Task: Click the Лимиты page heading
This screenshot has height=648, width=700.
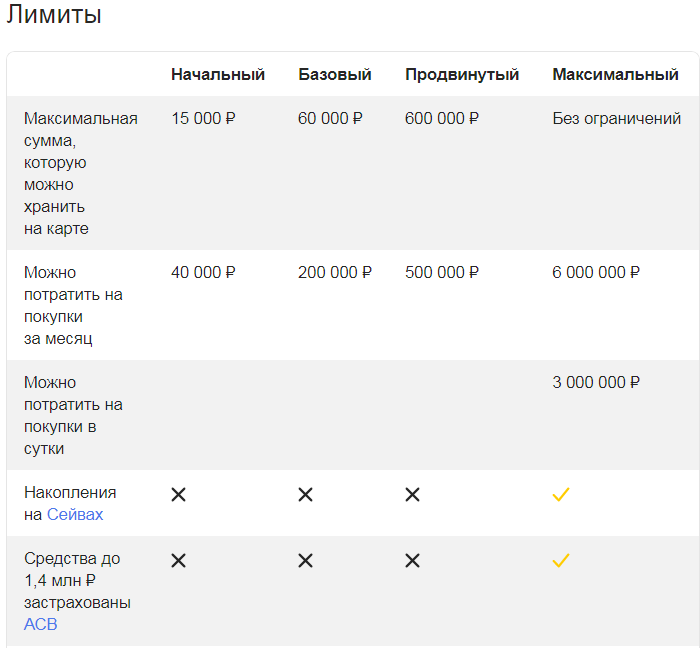Action: pyautogui.click(x=54, y=16)
